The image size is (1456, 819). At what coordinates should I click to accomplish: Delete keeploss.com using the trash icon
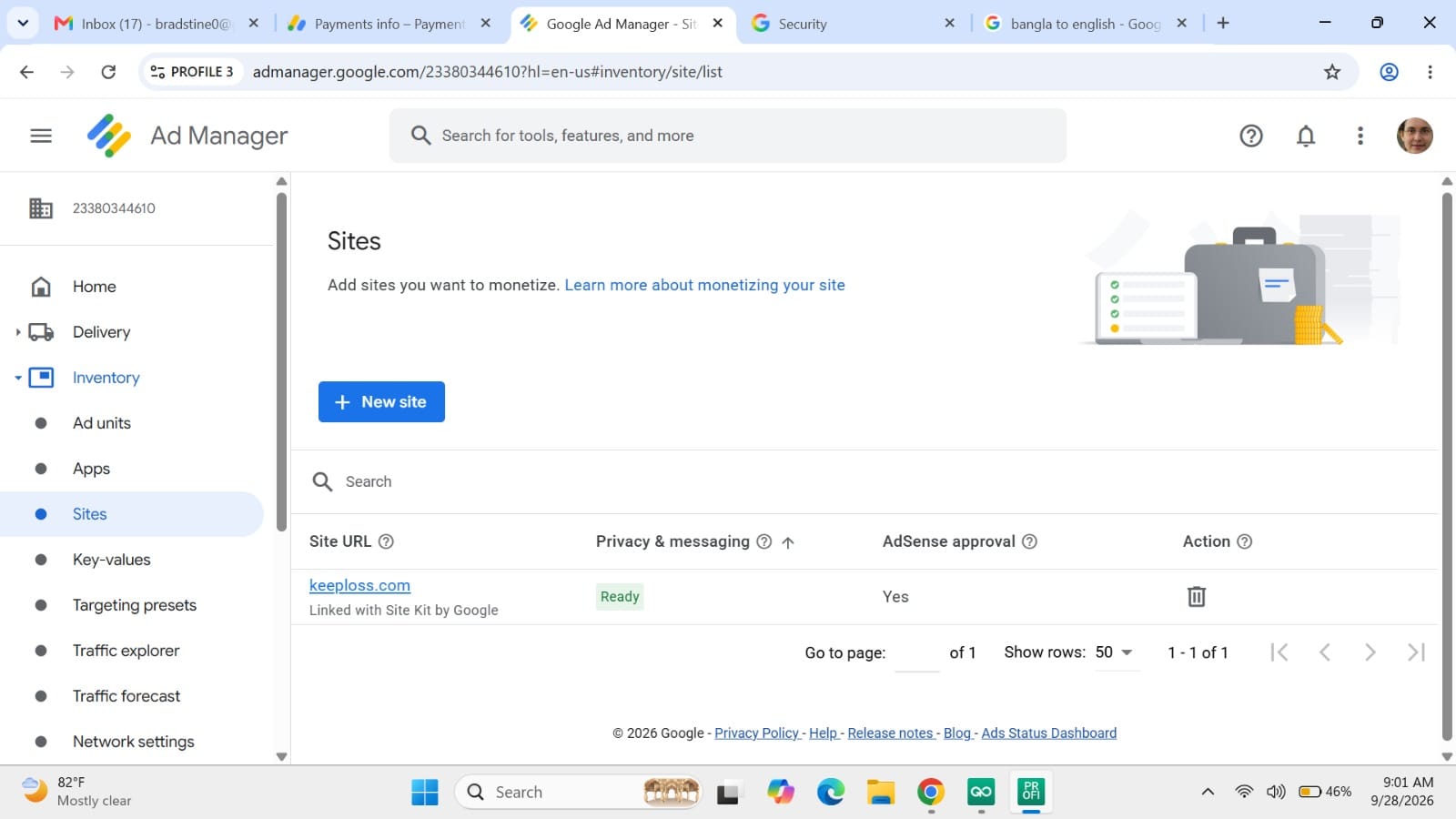click(1197, 596)
